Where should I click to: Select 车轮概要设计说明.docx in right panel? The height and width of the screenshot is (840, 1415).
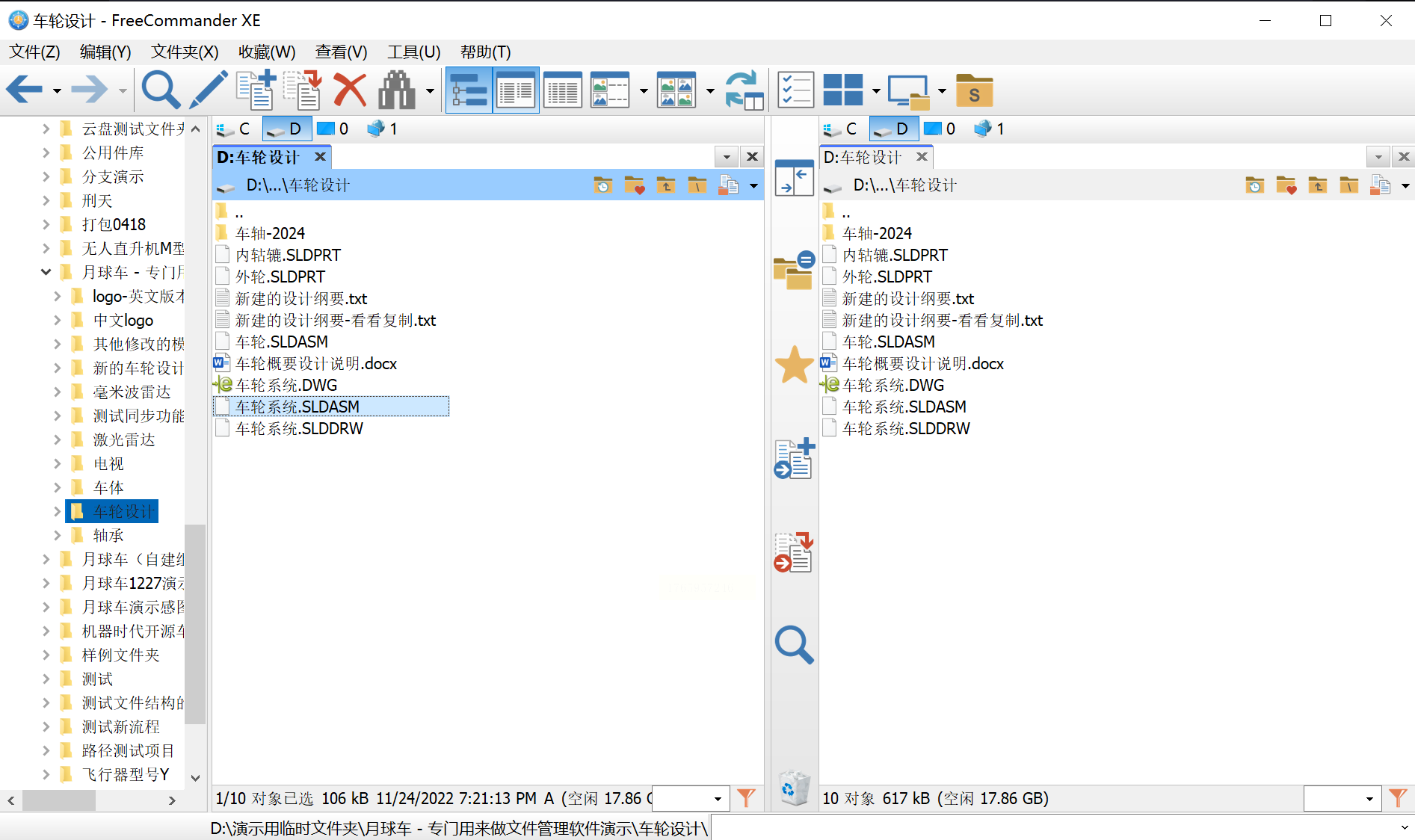(x=923, y=363)
